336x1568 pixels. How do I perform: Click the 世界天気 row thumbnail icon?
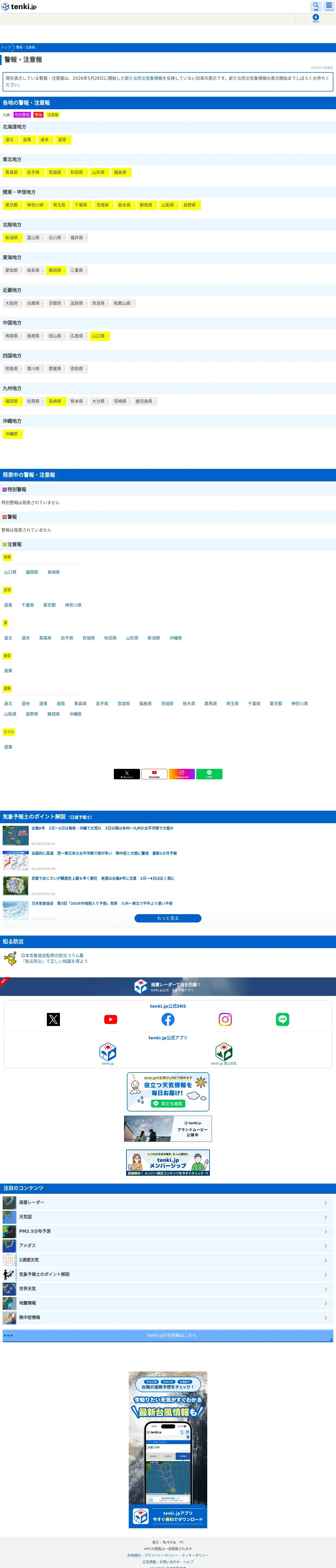point(9,1289)
